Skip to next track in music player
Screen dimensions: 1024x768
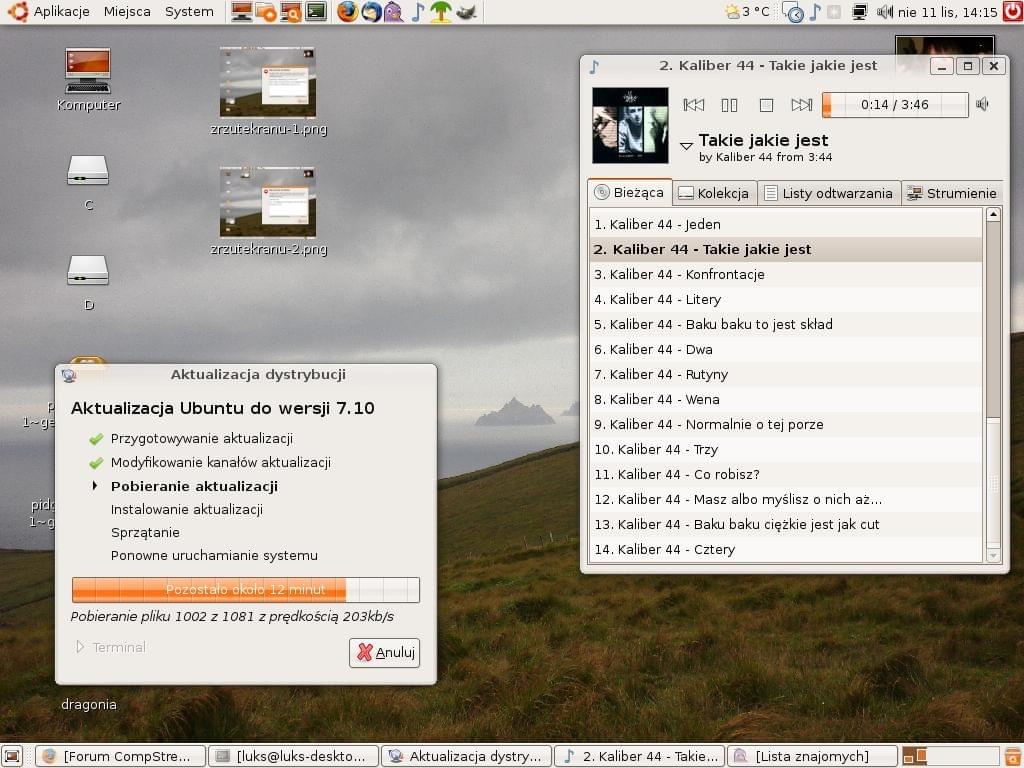[801, 104]
